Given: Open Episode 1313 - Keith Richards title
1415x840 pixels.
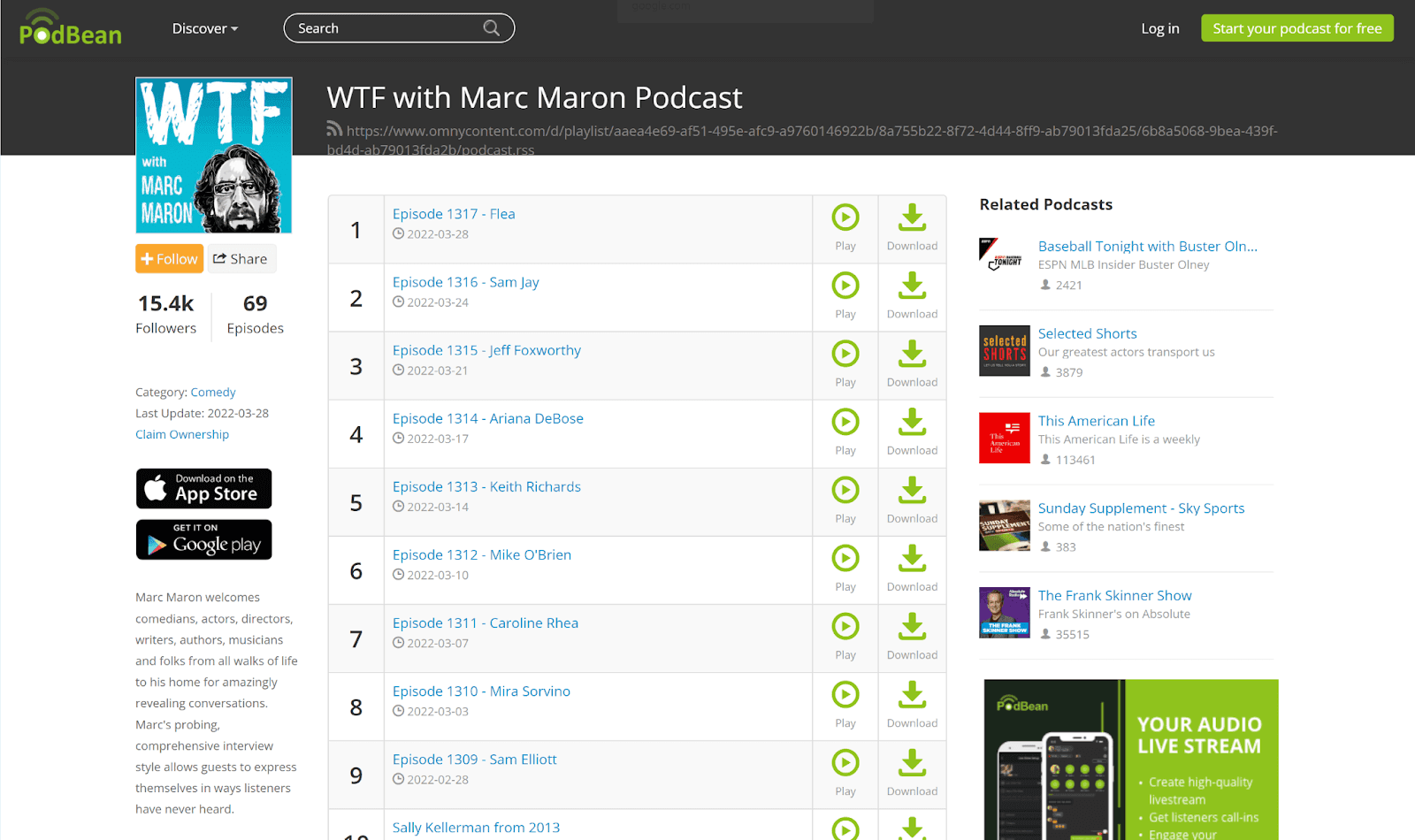Looking at the screenshot, I should pos(486,486).
